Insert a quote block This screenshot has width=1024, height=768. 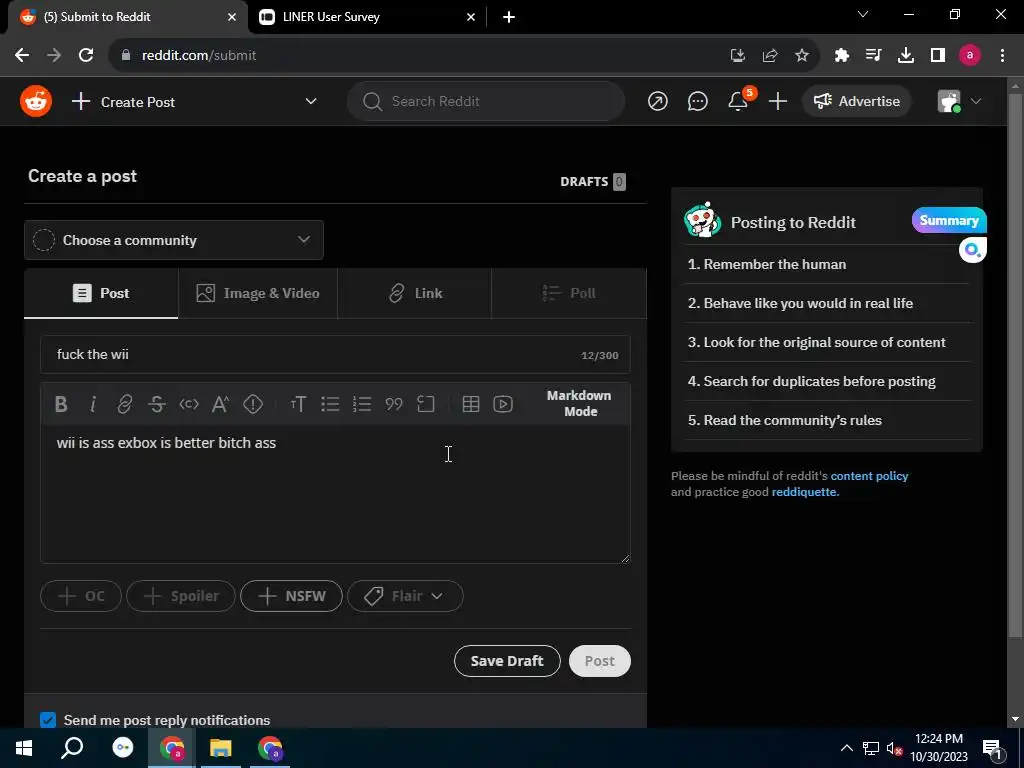click(x=394, y=404)
